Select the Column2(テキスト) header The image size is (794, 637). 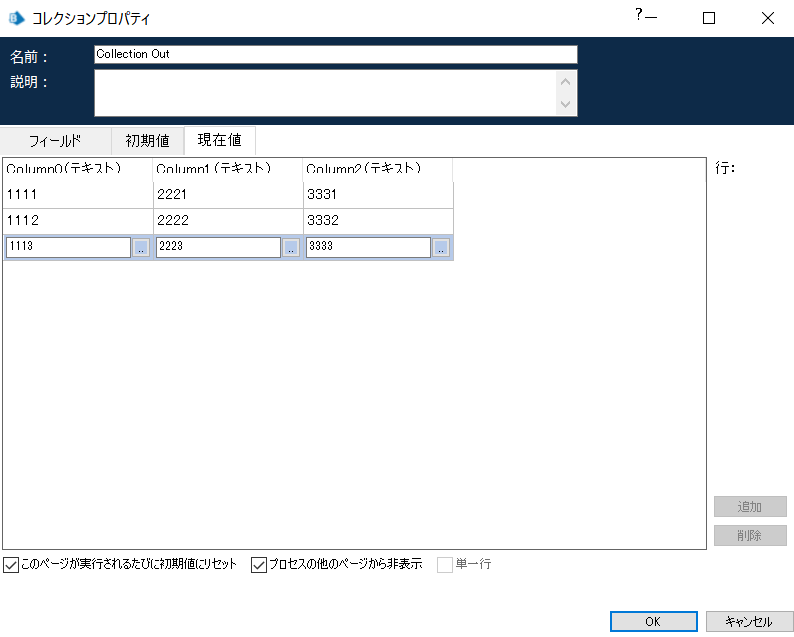click(x=378, y=170)
